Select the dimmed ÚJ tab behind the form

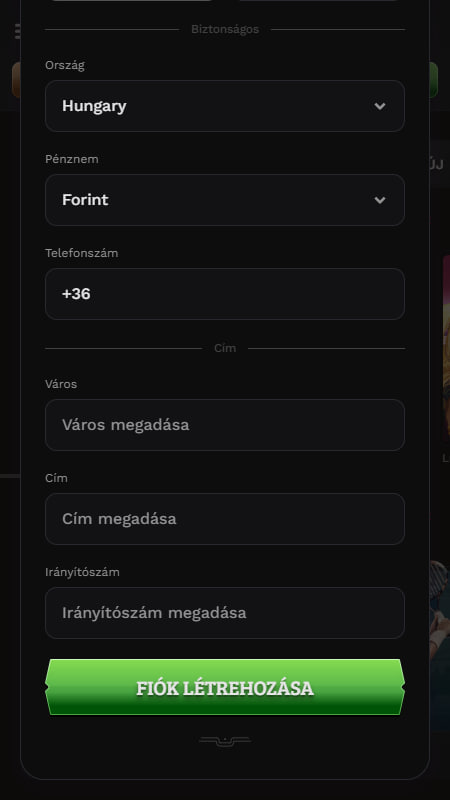coord(437,165)
